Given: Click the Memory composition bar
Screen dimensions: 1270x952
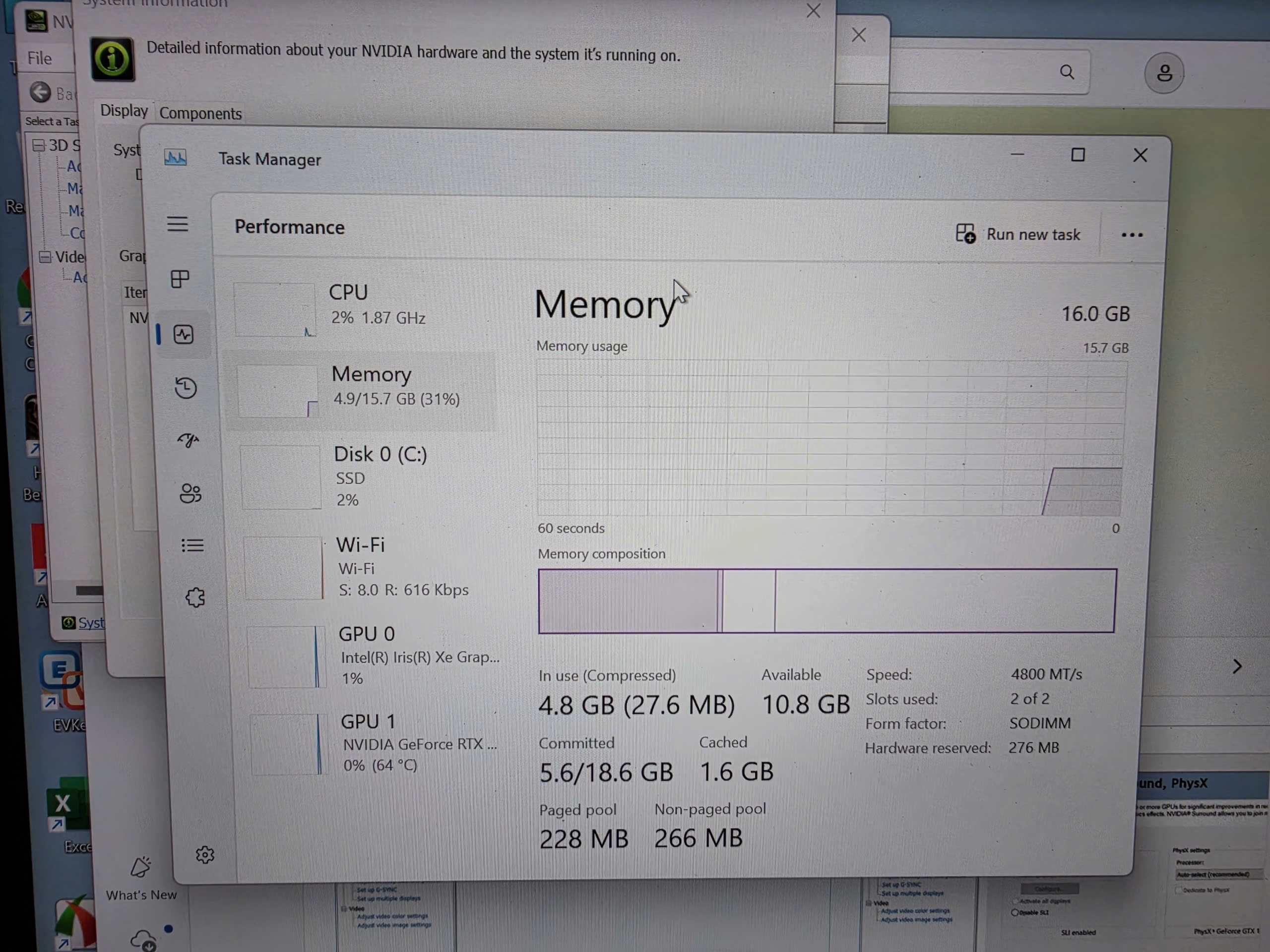Looking at the screenshot, I should pos(827,601).
